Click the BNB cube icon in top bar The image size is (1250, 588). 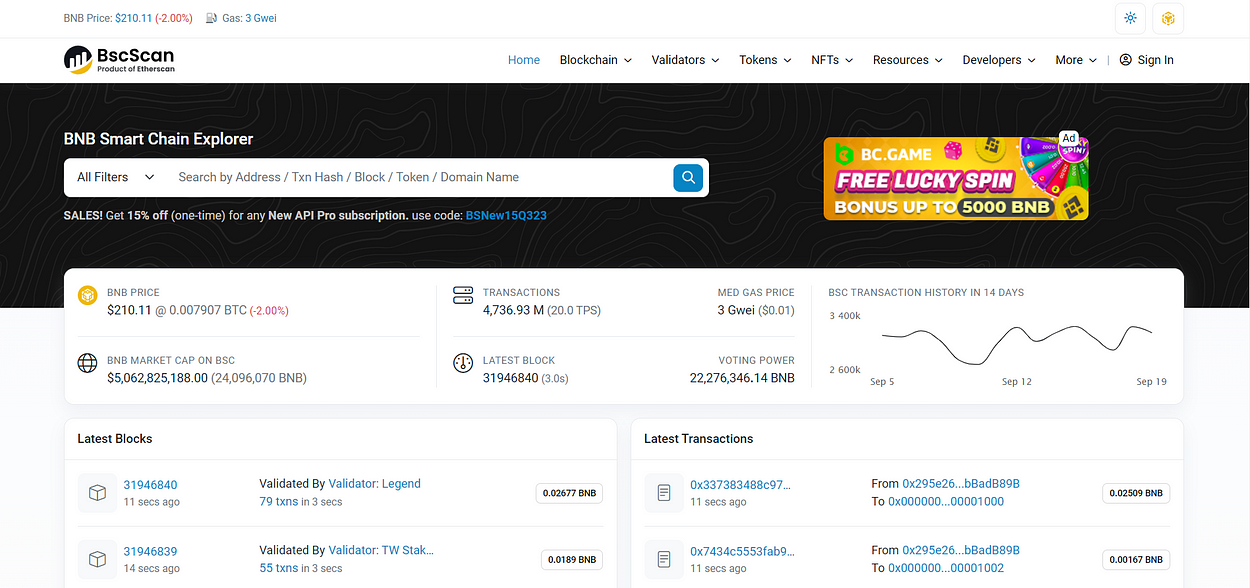click(1168, 18)
